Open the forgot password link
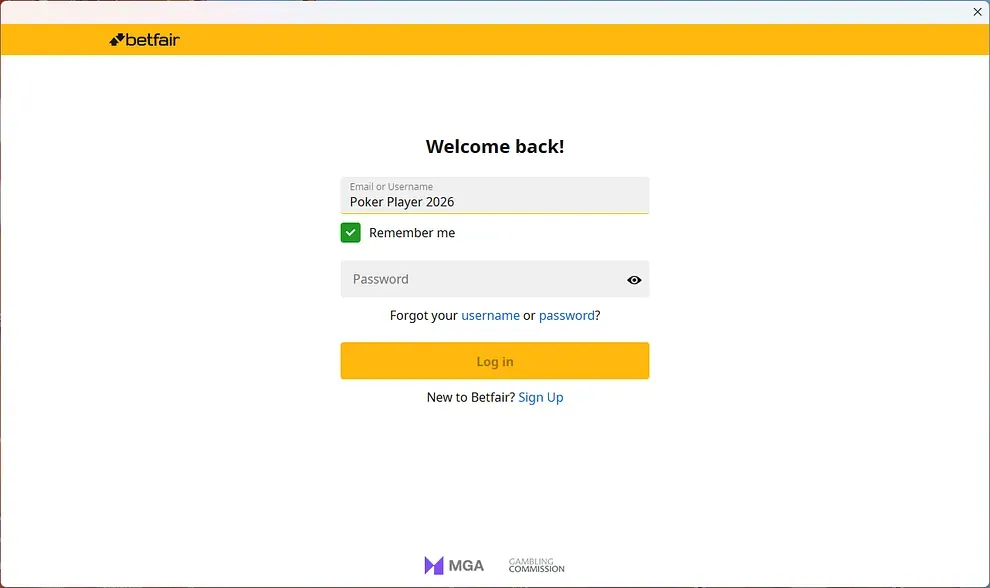This screenshot has width=990, height=588. coord(566,315)
